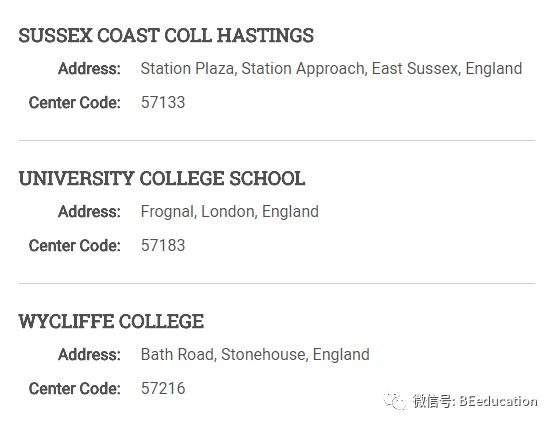The image size is (555, 426).
Task: Click divider line below University College entry
Action: [x=277, y=283]
